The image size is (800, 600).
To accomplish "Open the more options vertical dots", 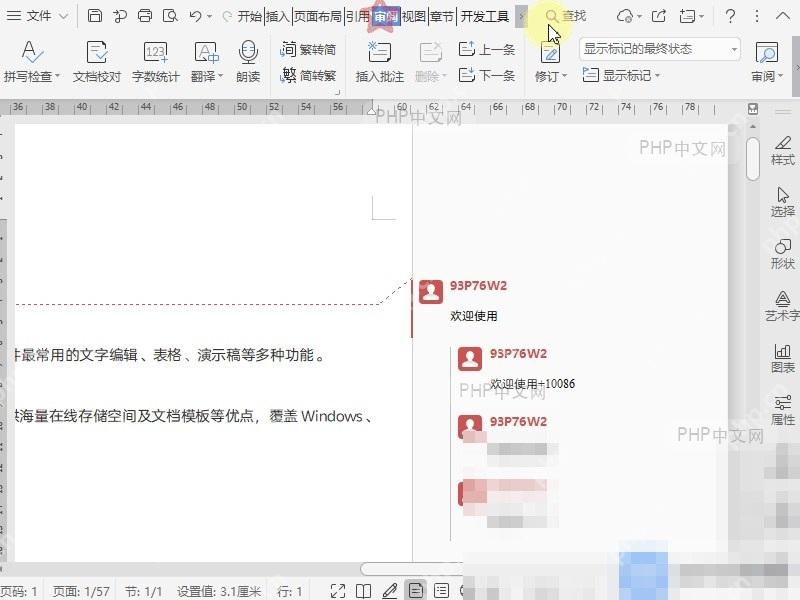I will (x=757, y=16).
